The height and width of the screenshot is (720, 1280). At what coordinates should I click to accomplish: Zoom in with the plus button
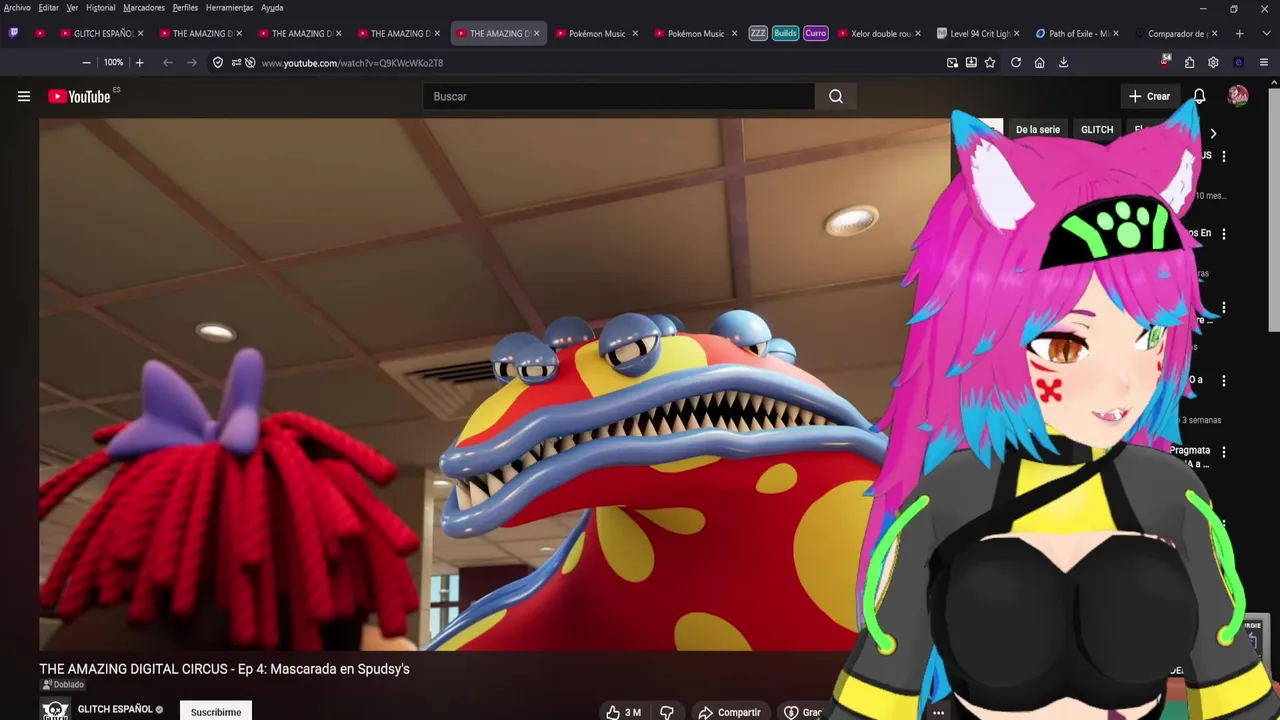(139, 62)
